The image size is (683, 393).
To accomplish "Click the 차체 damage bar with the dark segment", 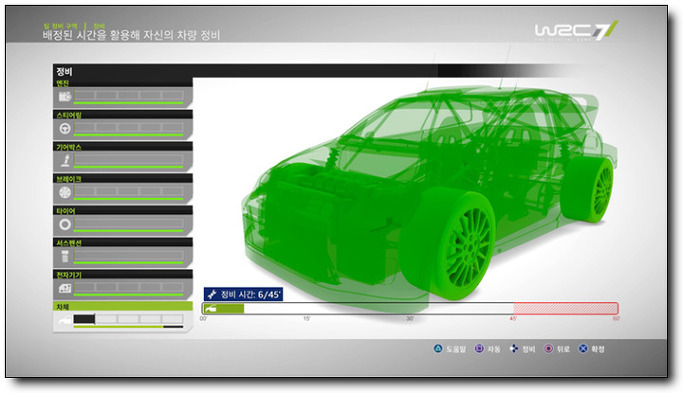I will (x=128, y=320).
